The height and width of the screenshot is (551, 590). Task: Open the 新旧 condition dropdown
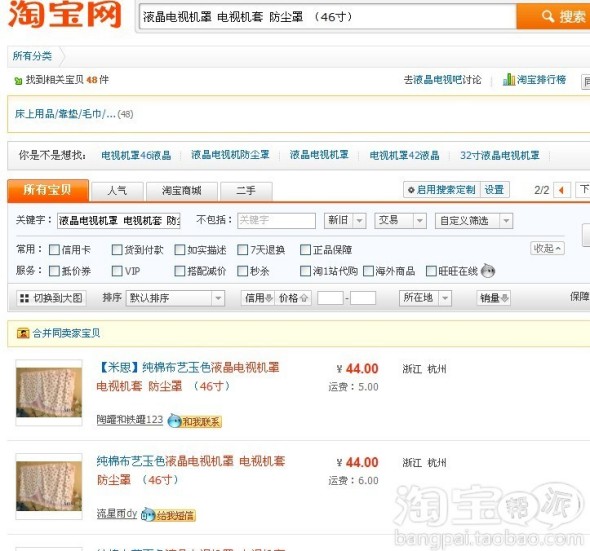tap(345, 221)
